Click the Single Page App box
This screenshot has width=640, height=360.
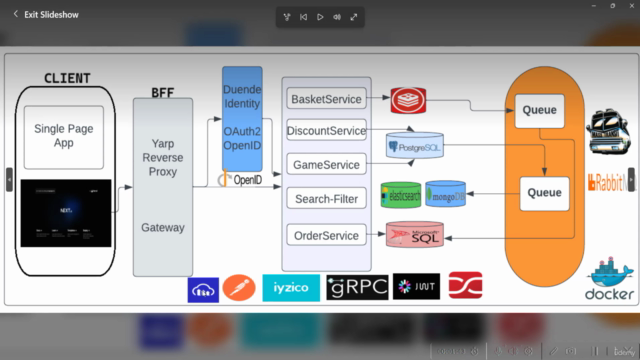coord(64,137)
